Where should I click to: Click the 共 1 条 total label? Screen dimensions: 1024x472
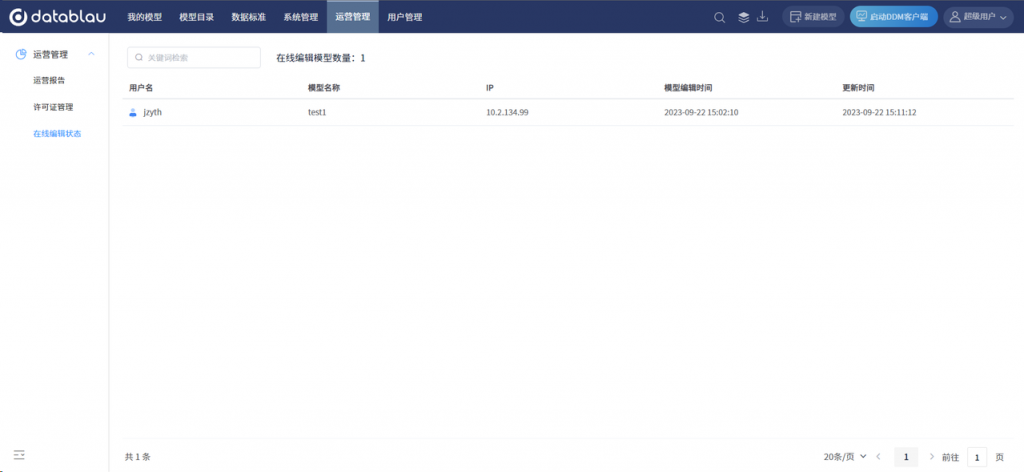coord(137,457)
